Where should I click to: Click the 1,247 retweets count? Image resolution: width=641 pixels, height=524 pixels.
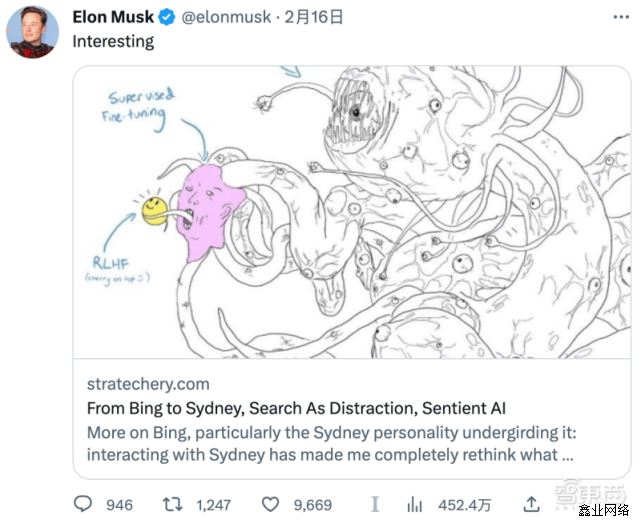coord(213,505)
